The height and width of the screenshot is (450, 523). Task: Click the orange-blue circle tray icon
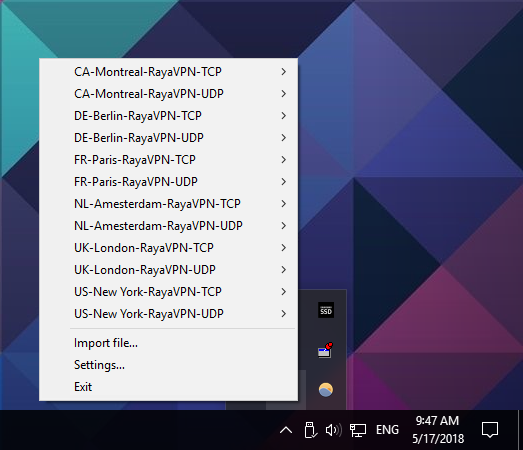point(326,390)
